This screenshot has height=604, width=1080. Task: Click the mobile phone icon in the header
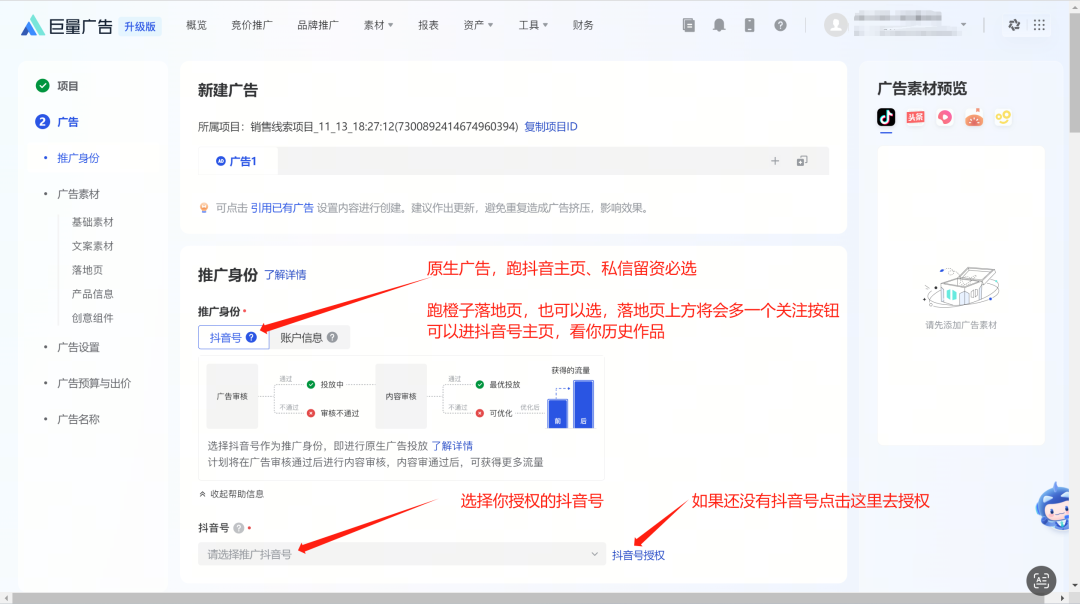point(750,26)
